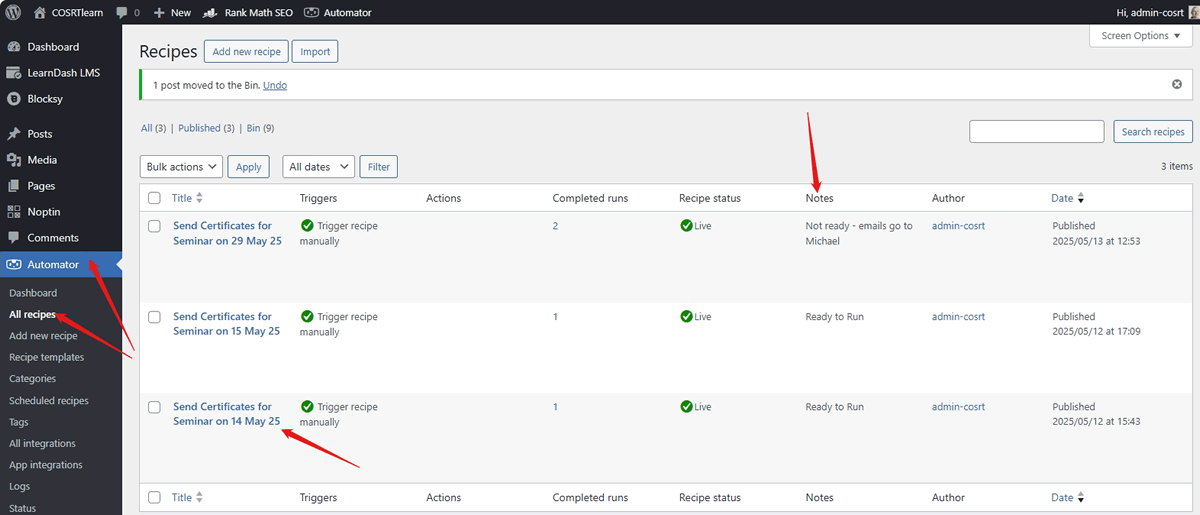Image resolution: width=1200 pixels, height=515 pixels.
Task: Open the comments bubble in admin bar
Action: coord(121,13)
